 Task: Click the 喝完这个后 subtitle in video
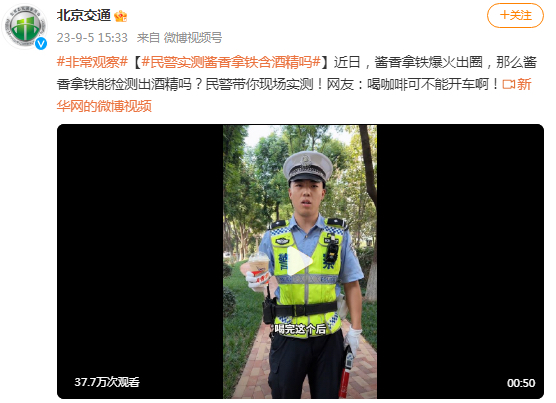coord(300,329)
